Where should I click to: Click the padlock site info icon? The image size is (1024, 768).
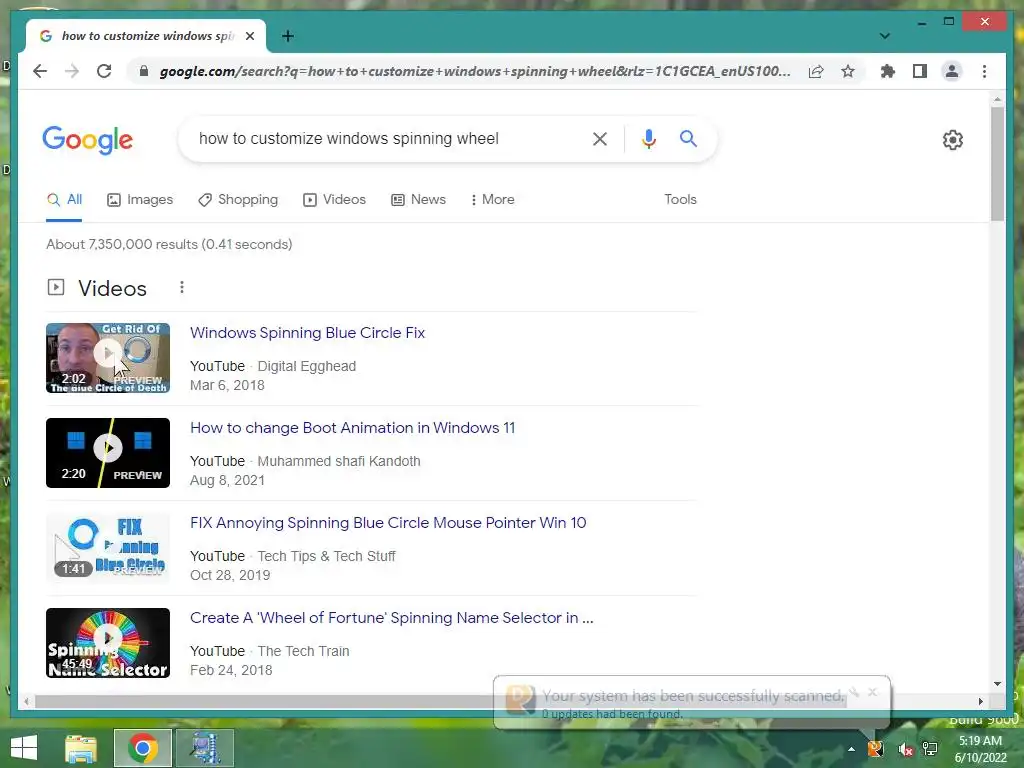coord(144,71)
